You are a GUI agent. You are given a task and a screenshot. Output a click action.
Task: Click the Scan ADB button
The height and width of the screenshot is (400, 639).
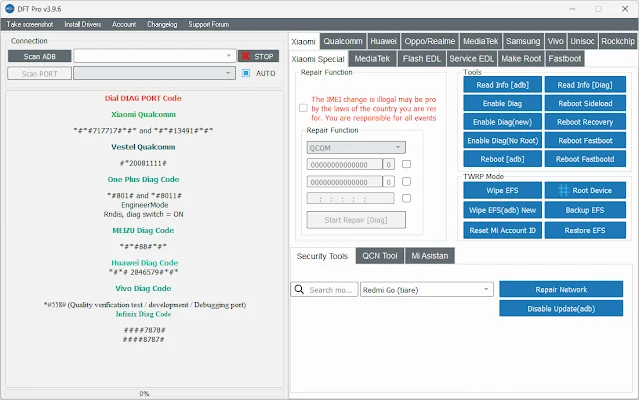click(x=40, y=56)
